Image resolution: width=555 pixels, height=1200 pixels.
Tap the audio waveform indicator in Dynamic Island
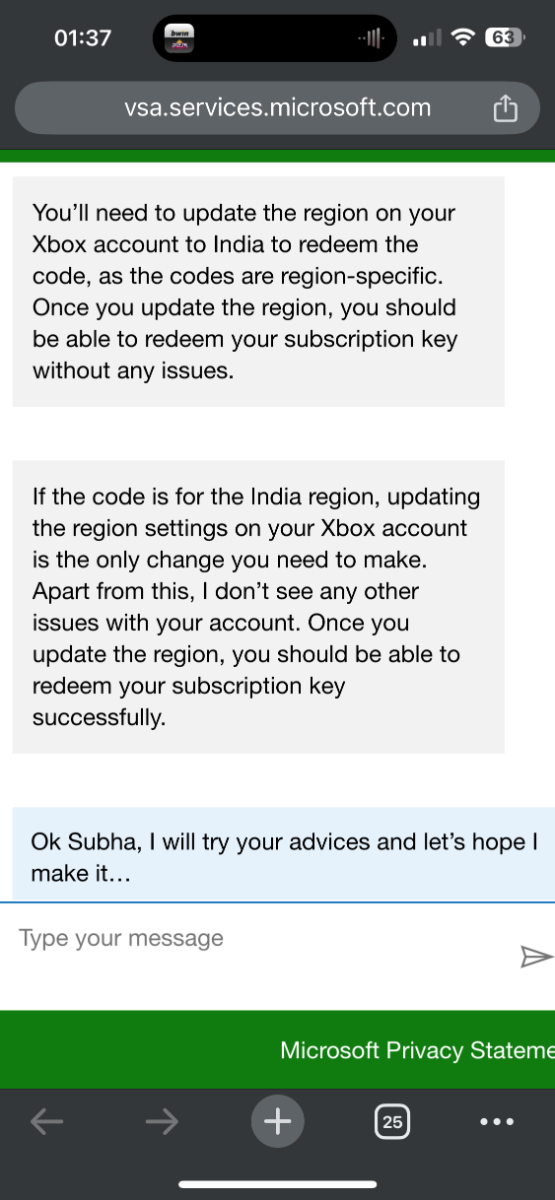370,39
